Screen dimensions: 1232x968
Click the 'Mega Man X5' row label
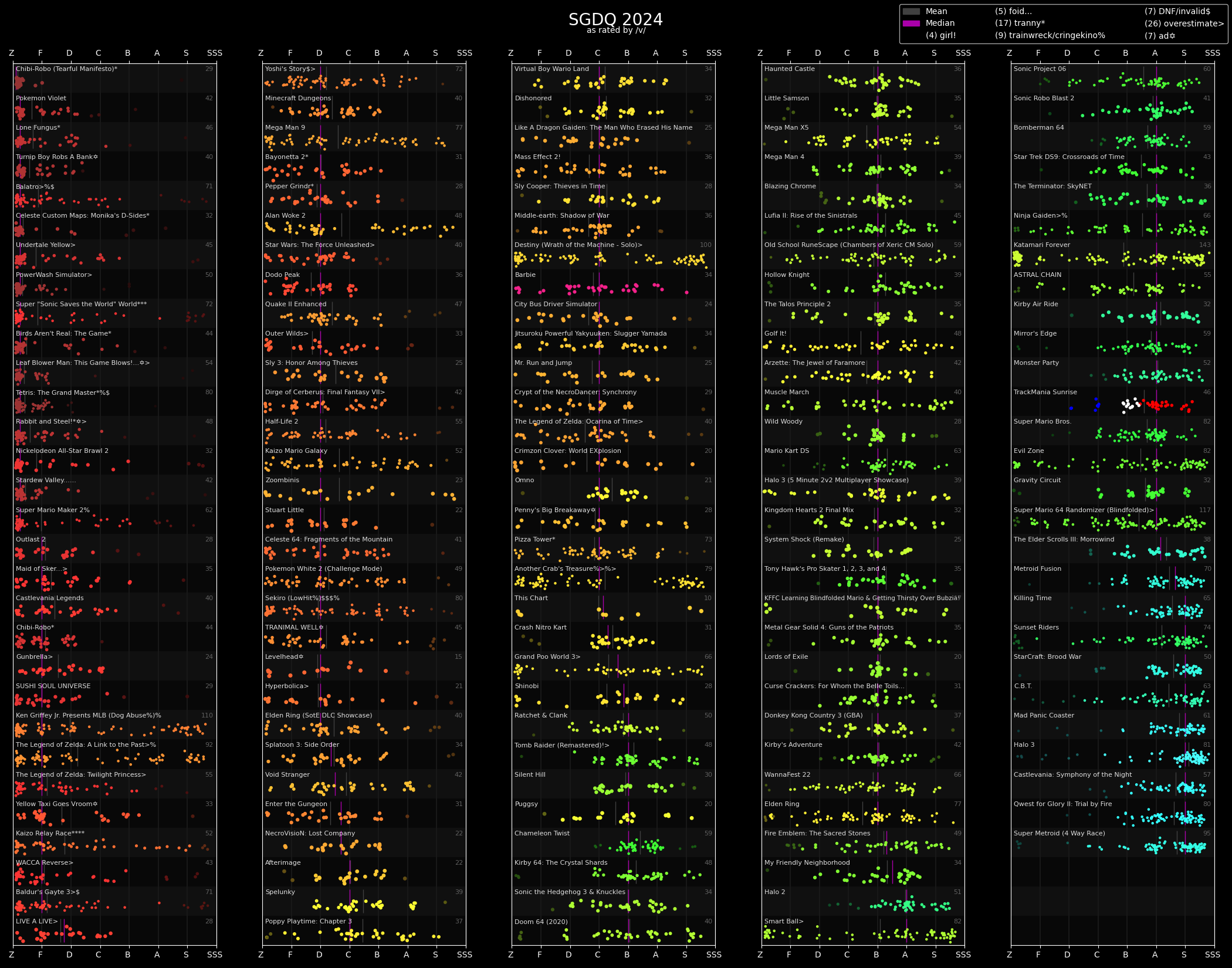pos(786,128)
